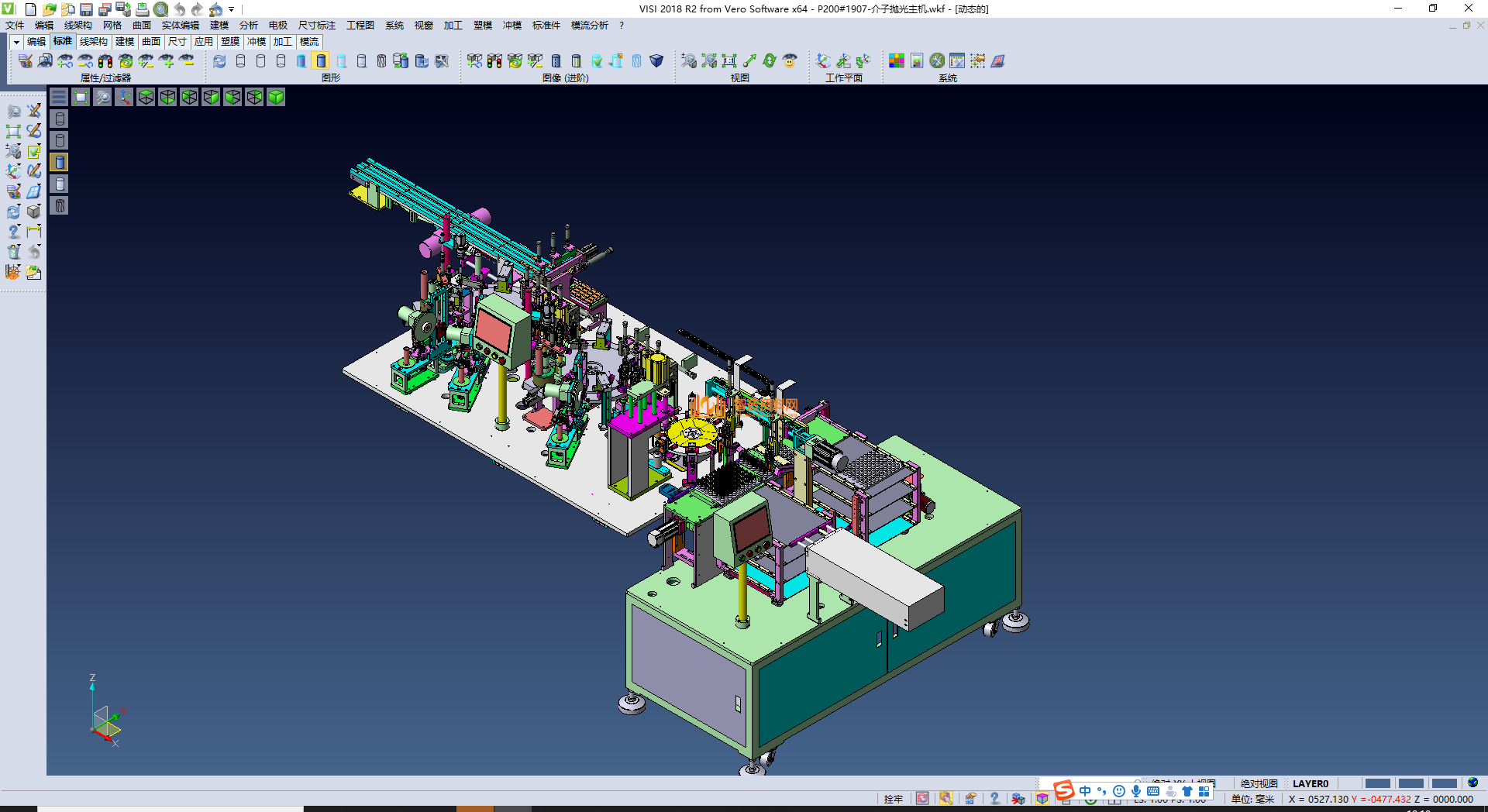
Task: Click the first blue color swatch in status bar
Action: pyautogui.click(x=1377, y=783)
